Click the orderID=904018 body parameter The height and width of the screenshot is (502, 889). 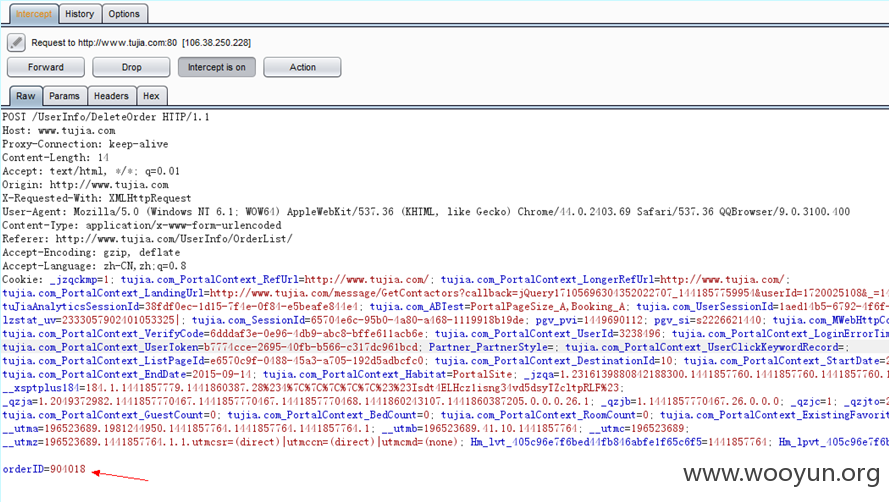pyautogui.click(x=44, y=469)
